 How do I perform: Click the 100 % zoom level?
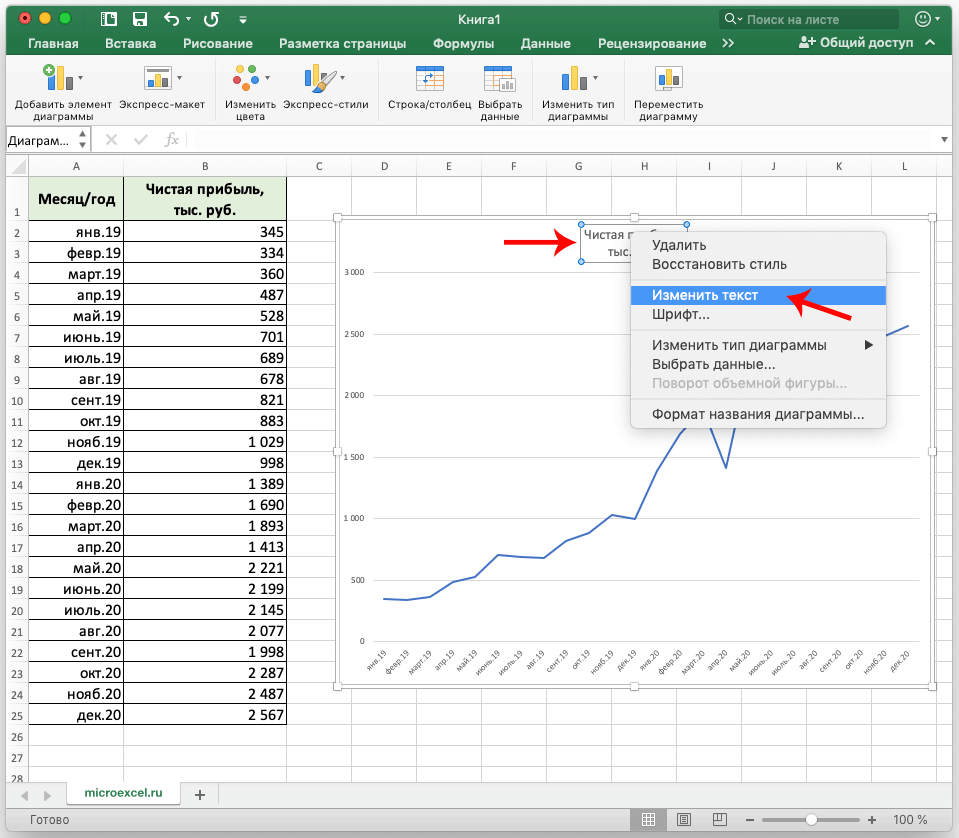point(910,820)
